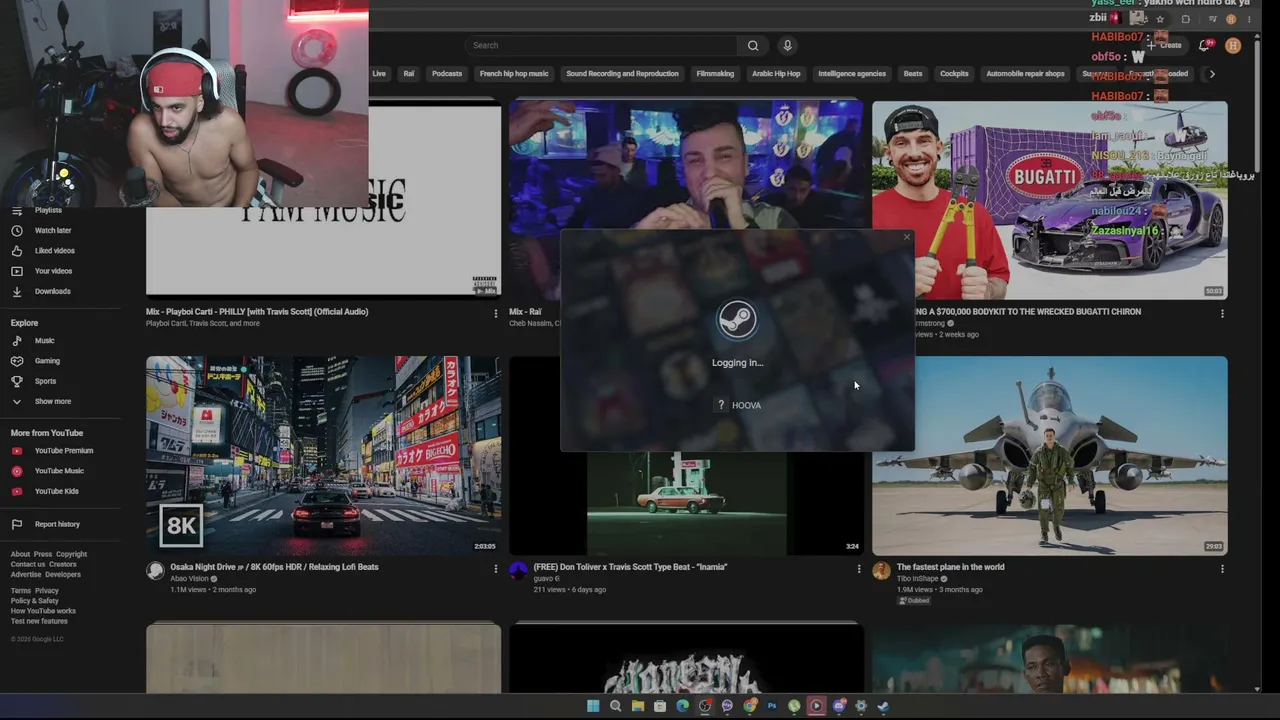Select the Beats filter chip

pyautogui.click(x=913, y=73)
